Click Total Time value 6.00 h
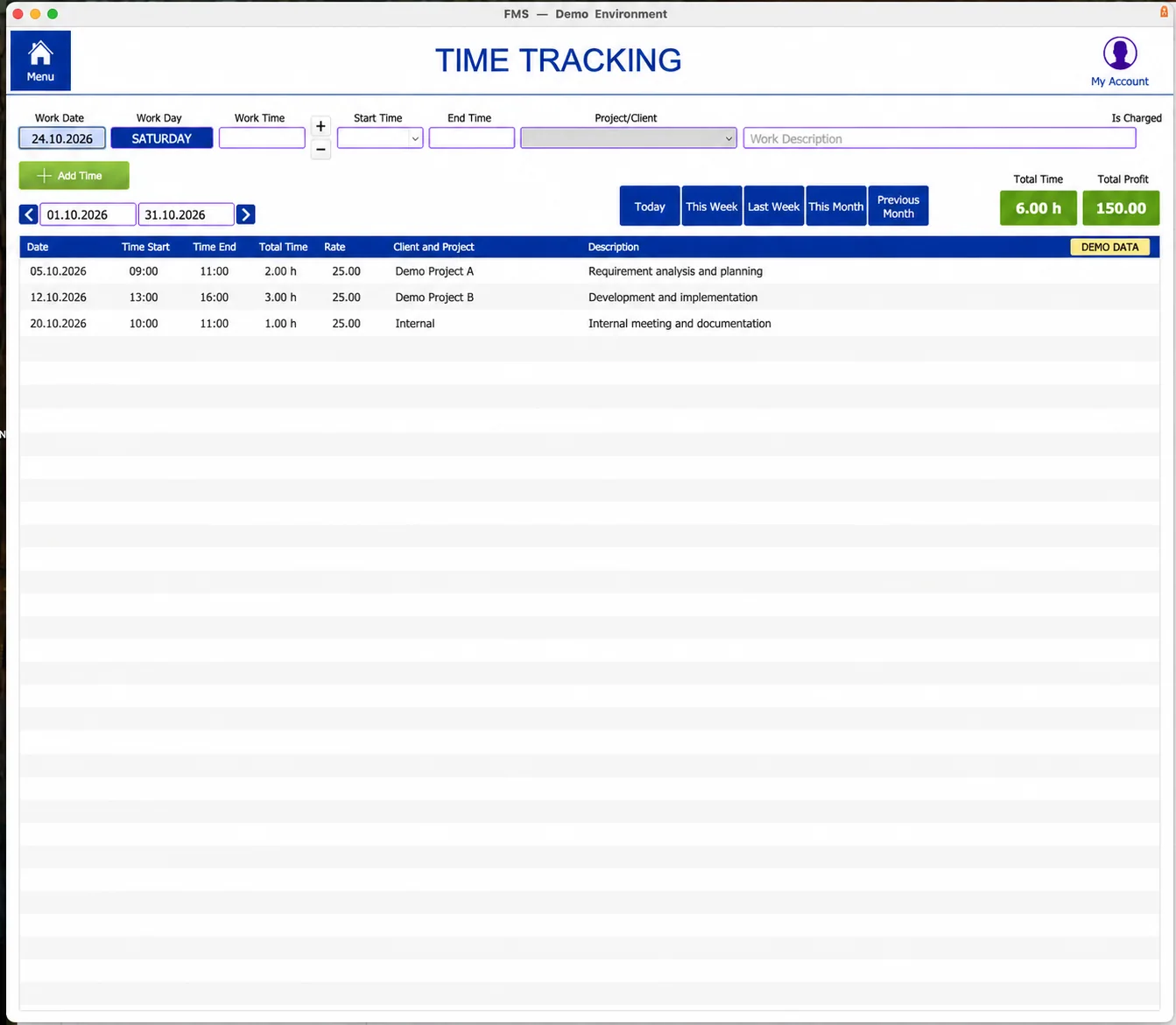The width and height of the screenshot is (1176, 1025). tap(1039, 208)
